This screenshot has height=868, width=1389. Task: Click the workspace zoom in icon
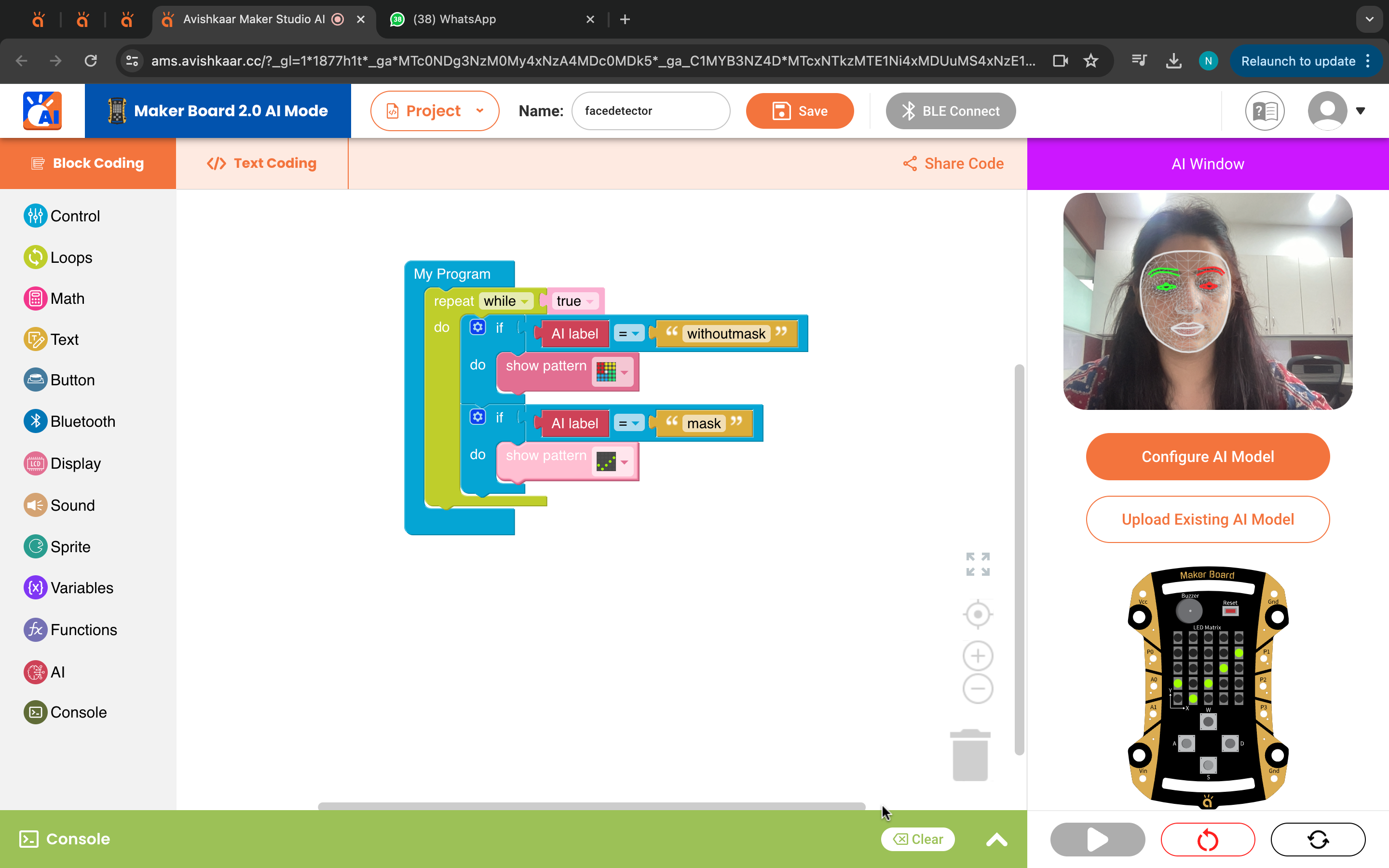[977, 656]
